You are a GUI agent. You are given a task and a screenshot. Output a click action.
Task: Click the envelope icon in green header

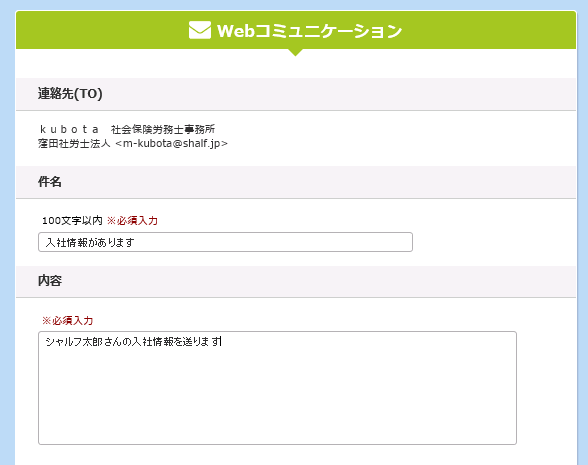coord(200,30)
